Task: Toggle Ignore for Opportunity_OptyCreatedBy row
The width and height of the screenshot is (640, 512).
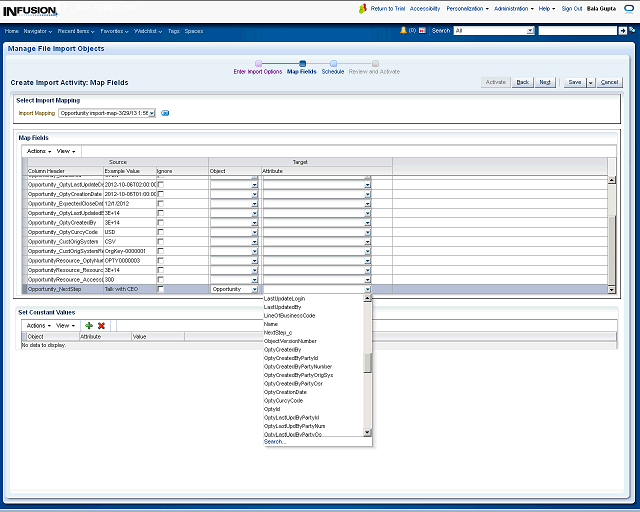Action: [161, 223]
